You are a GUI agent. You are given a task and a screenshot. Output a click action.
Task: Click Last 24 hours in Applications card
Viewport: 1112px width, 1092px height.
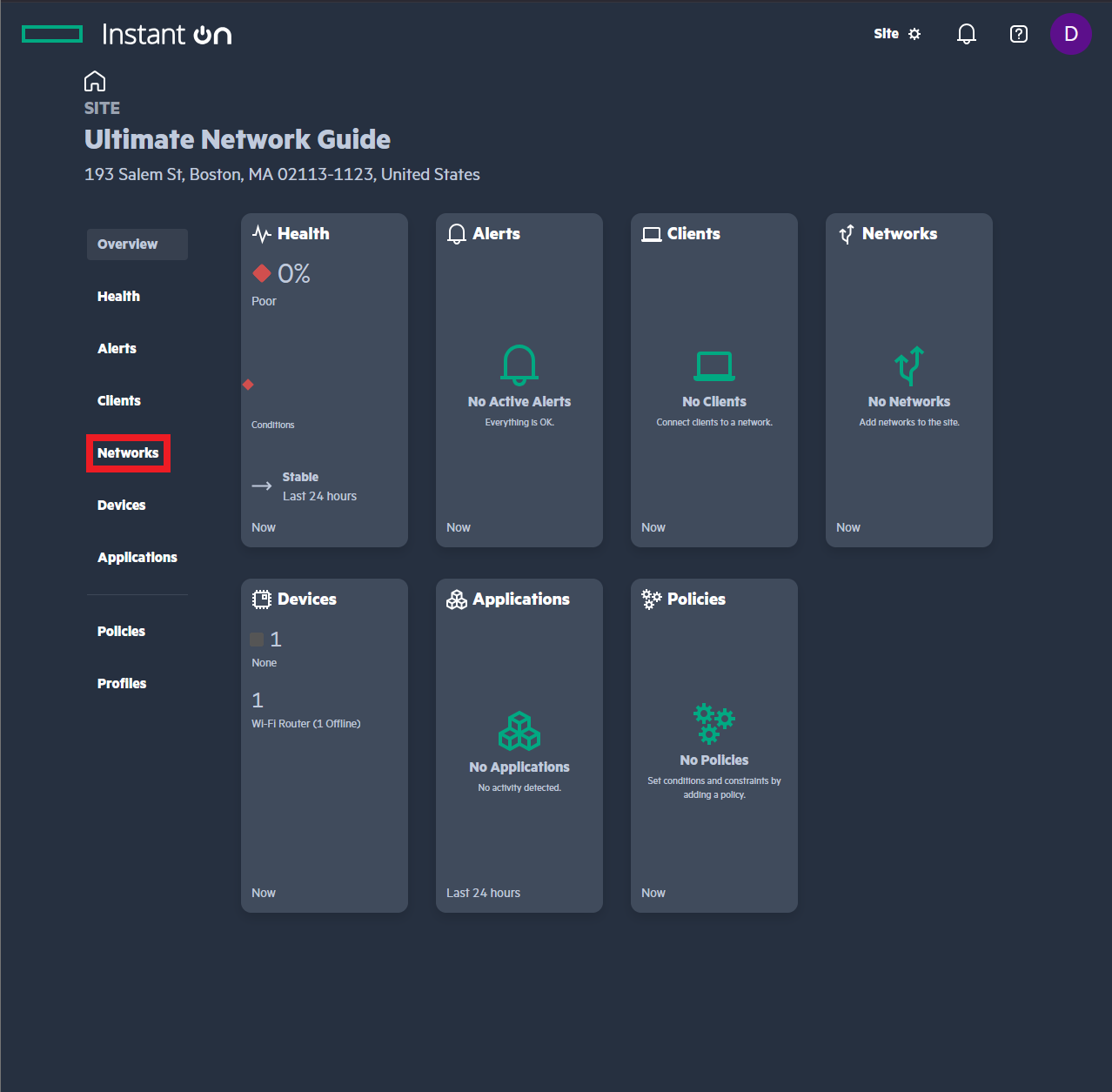pos(483,894)
